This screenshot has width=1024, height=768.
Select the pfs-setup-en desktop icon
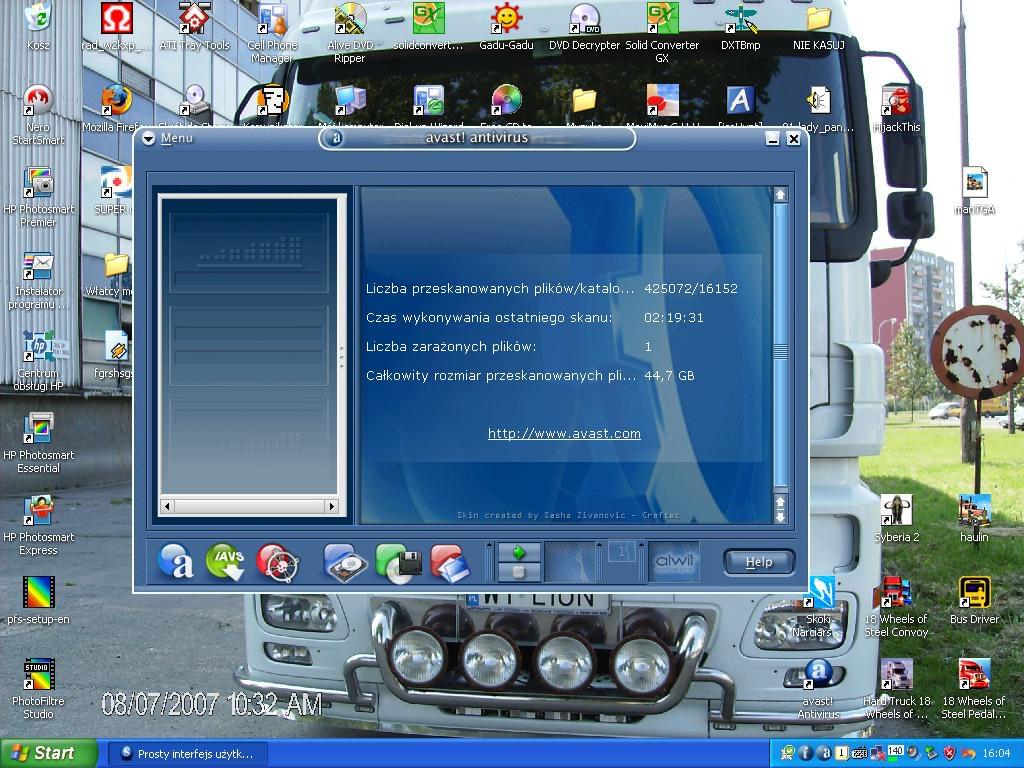click(38, 601)
